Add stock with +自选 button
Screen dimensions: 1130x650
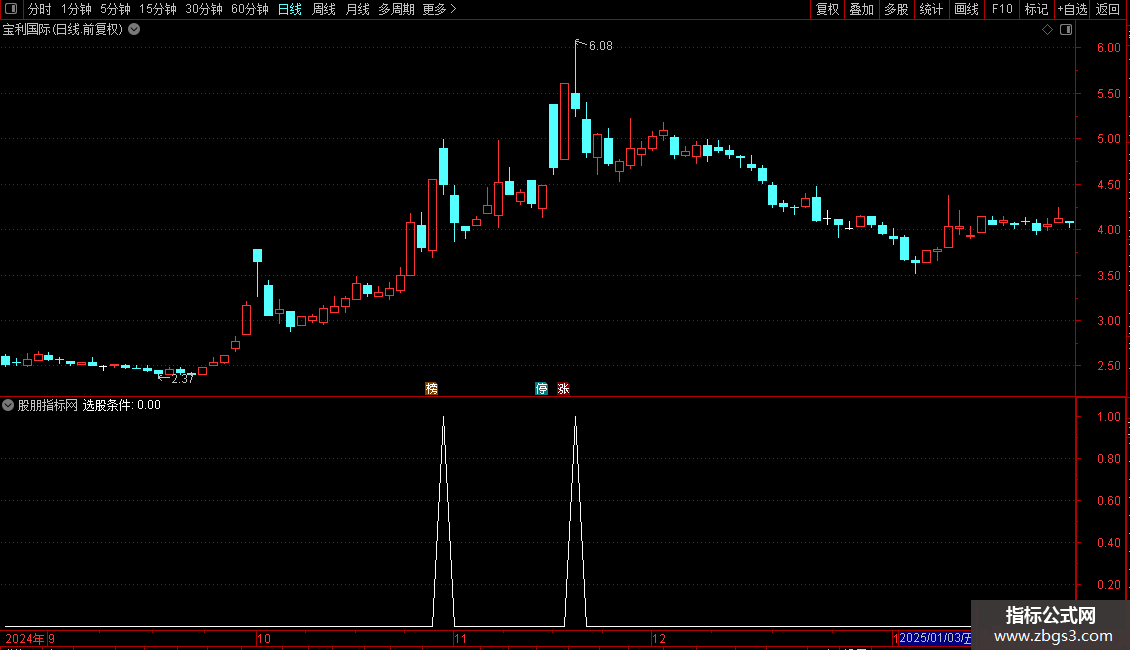[1072, 9]
